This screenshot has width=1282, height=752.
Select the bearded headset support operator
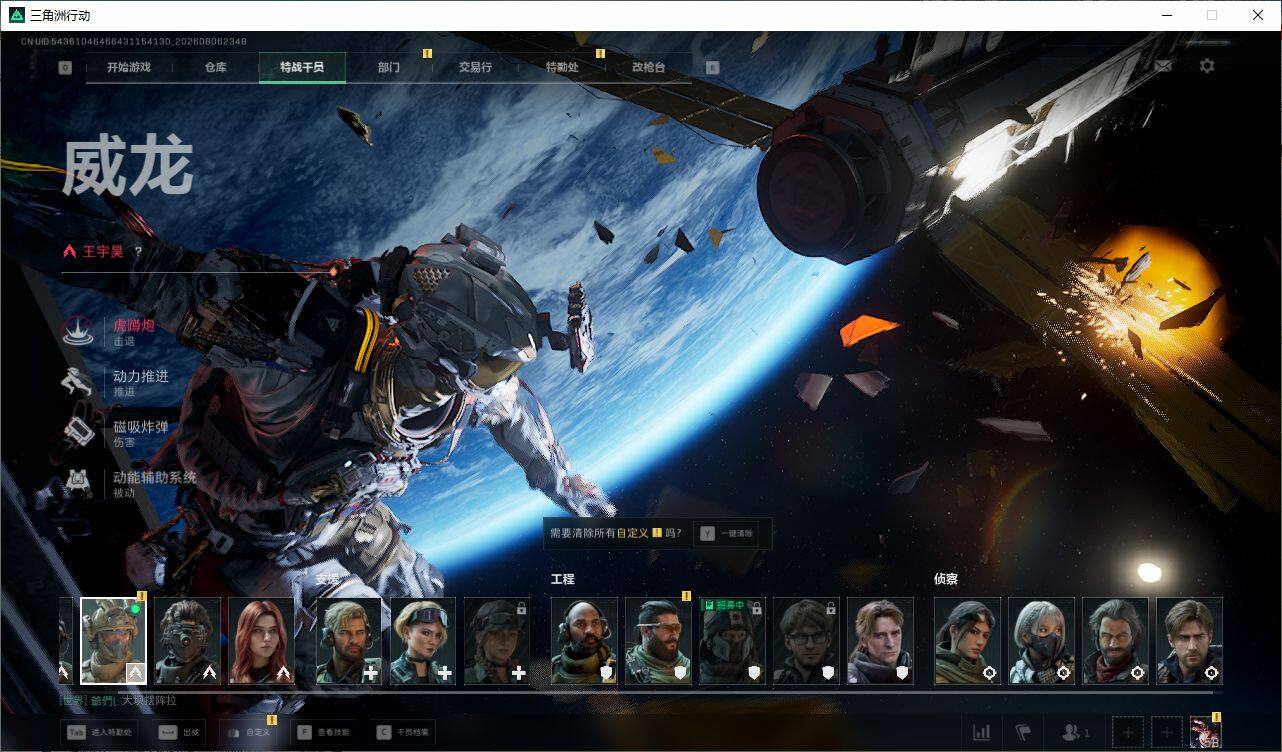pos(349,641)
